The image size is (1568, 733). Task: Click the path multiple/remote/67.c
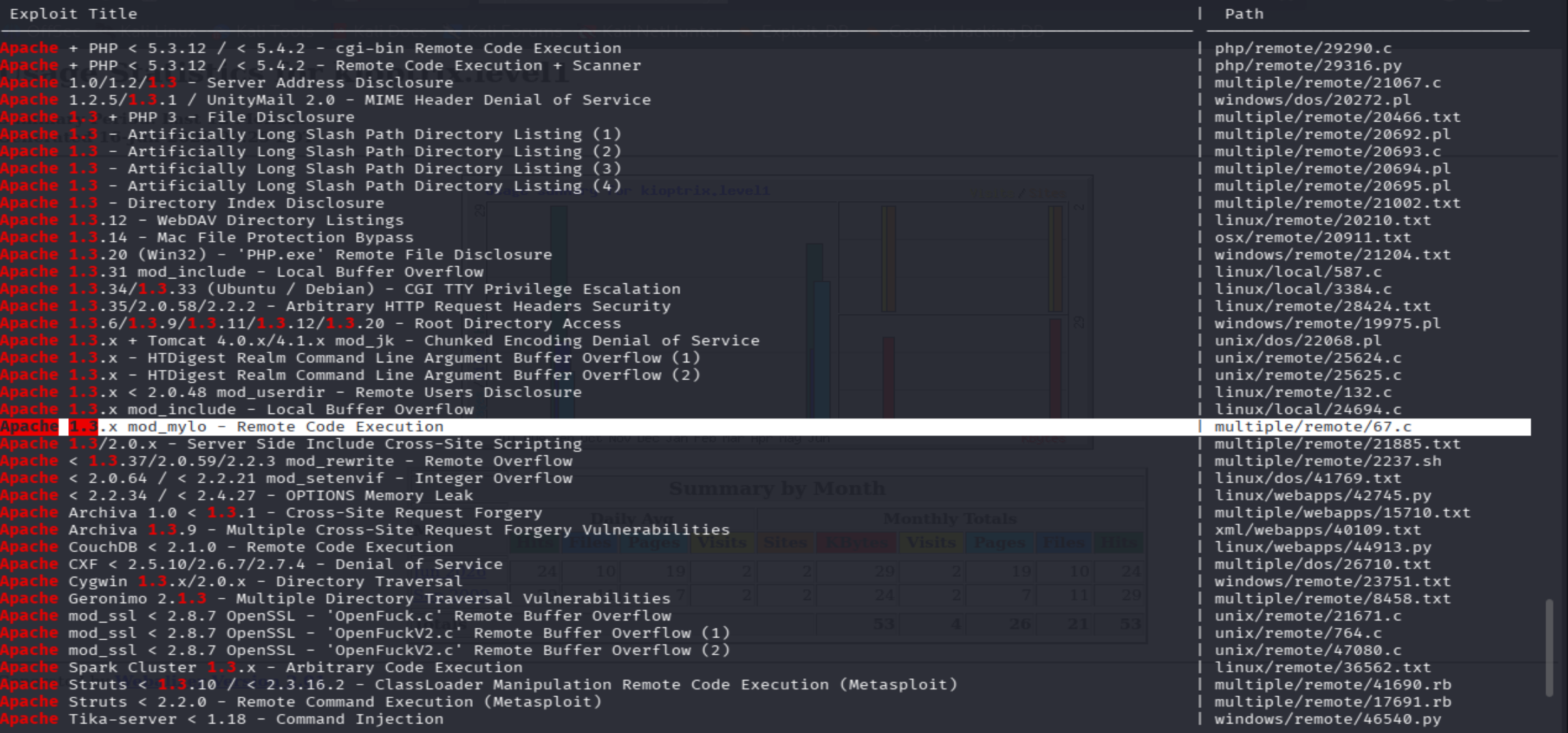[x=1313, y=427]
